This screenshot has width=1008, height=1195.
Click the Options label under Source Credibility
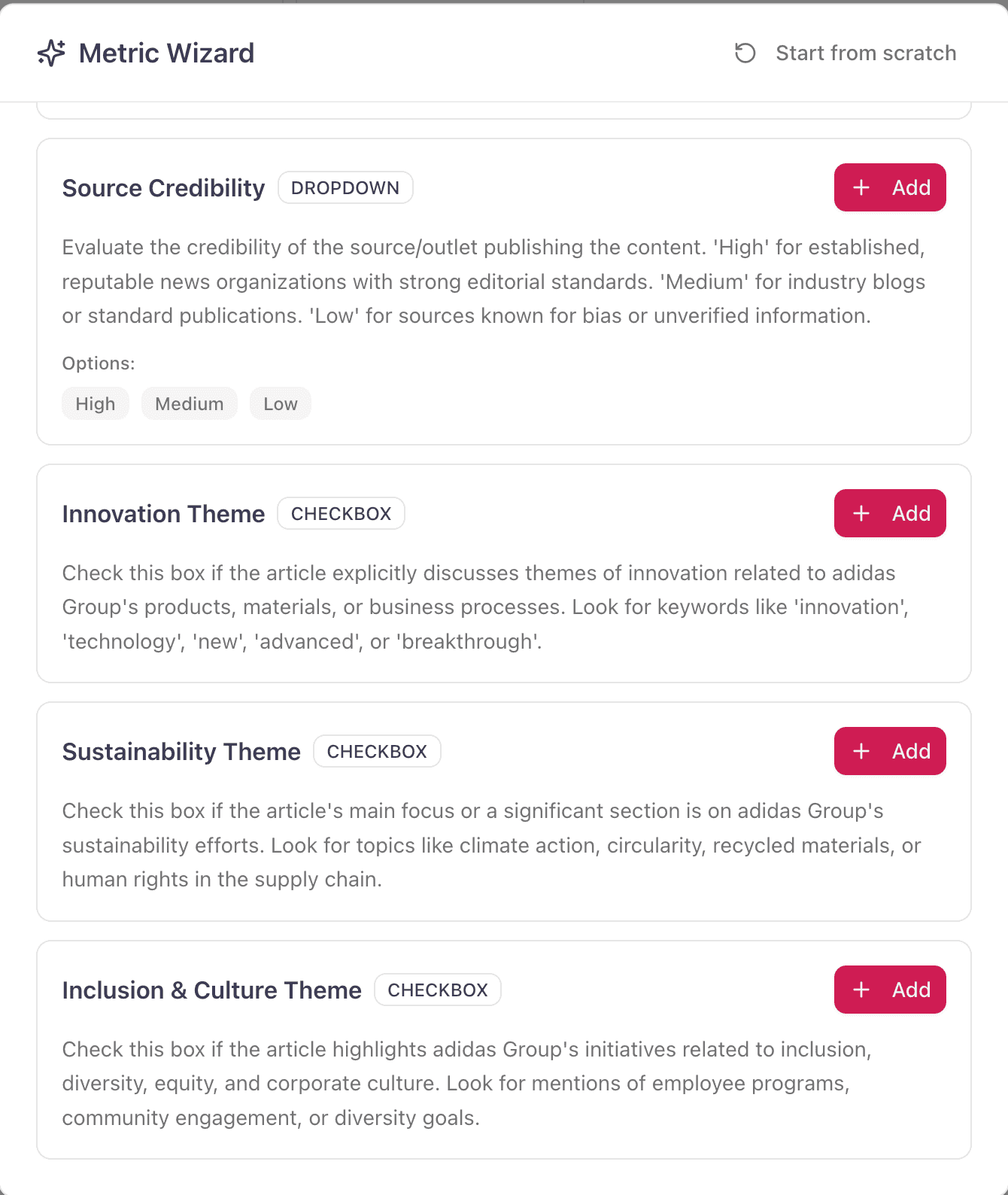tap(99, 363)
